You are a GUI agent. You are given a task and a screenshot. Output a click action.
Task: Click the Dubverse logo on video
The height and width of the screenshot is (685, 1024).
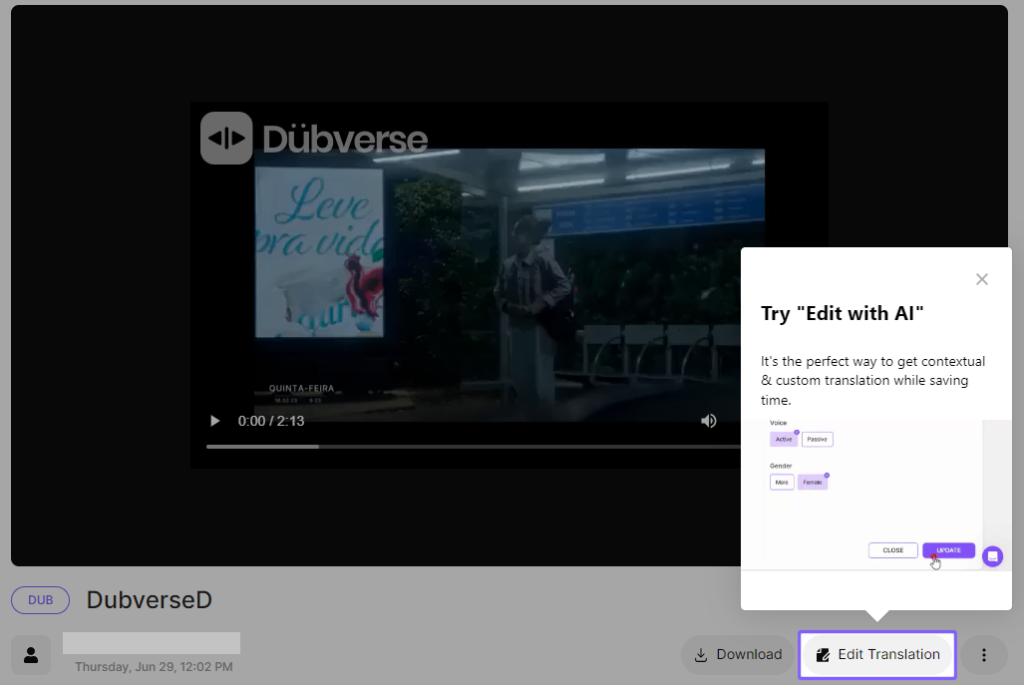pos(314,138)
